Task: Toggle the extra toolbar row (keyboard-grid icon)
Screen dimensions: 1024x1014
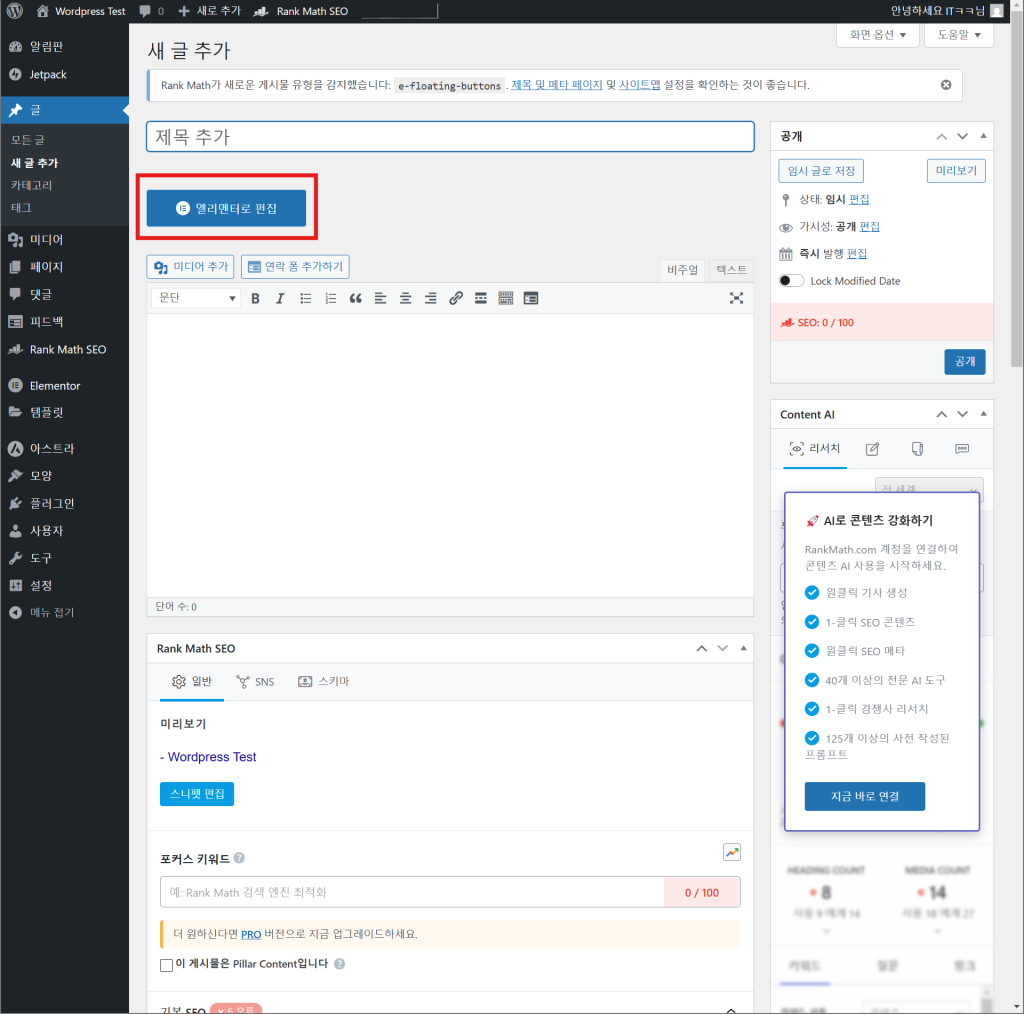Action: click(x=505, y=298)
